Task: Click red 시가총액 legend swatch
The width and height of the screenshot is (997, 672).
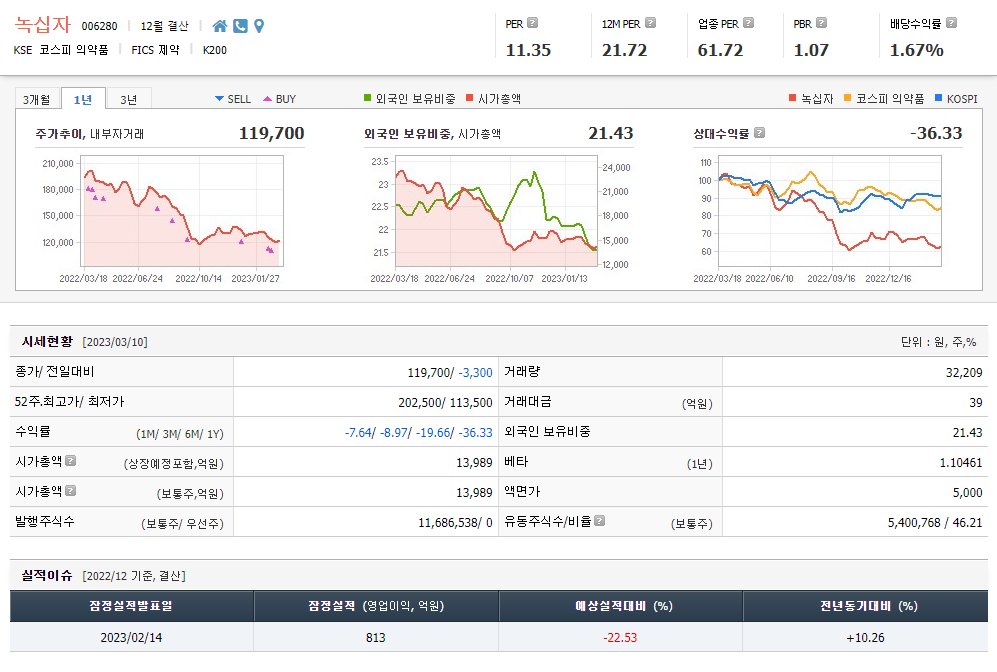Action: point(469,97)
